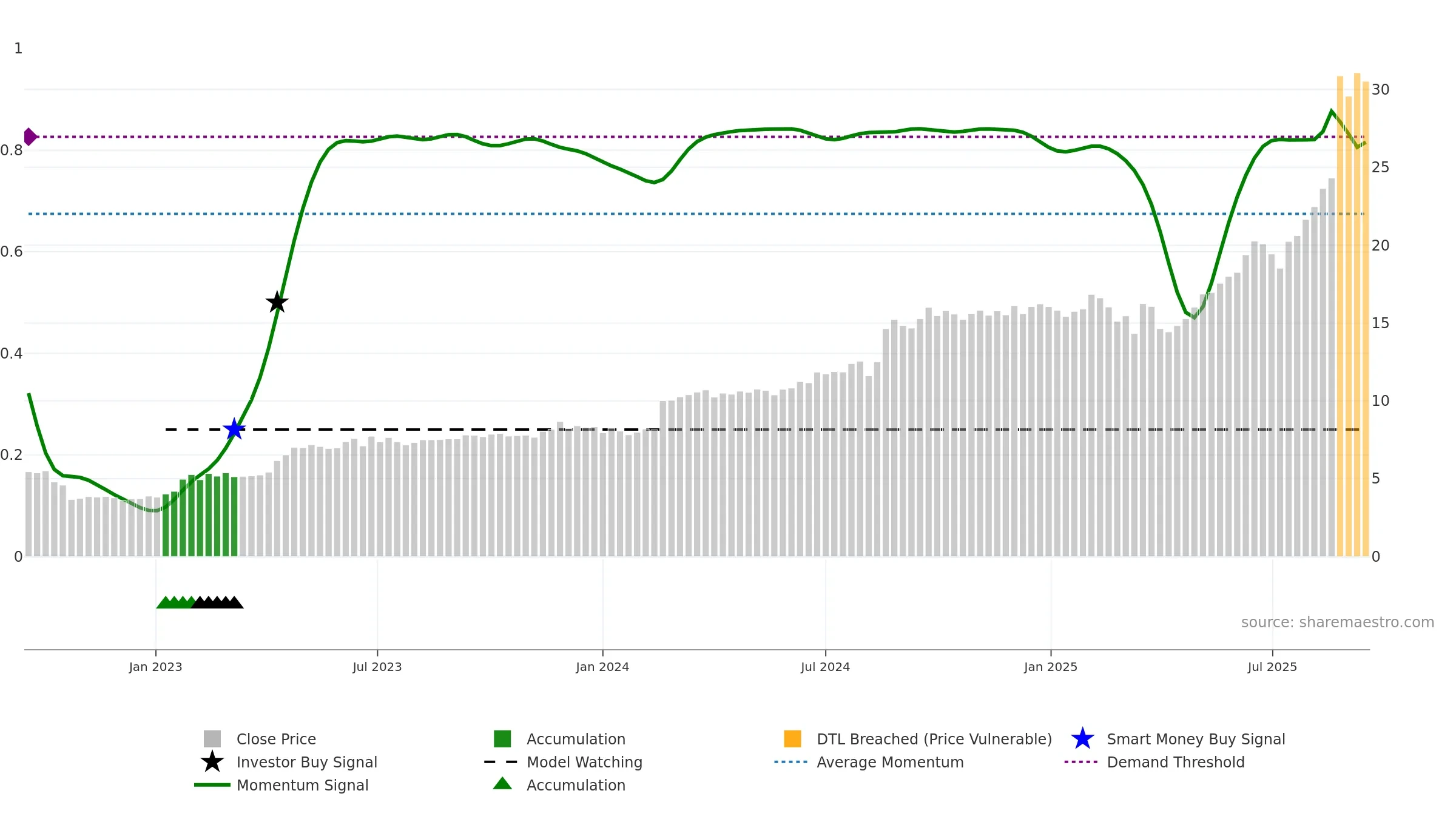Screen dimensions: 1456x819
Task: Click the gray Close Price legend swatch
Action: [x=212, y=739]
